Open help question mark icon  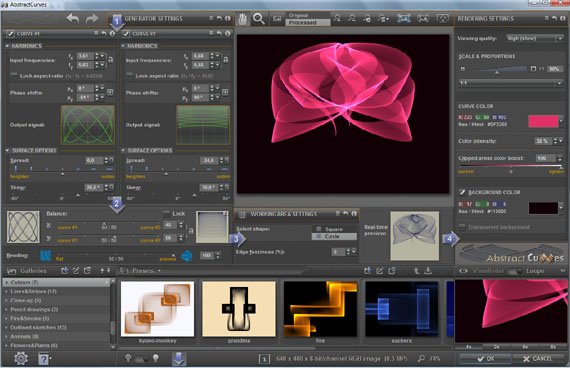[44, 359]
